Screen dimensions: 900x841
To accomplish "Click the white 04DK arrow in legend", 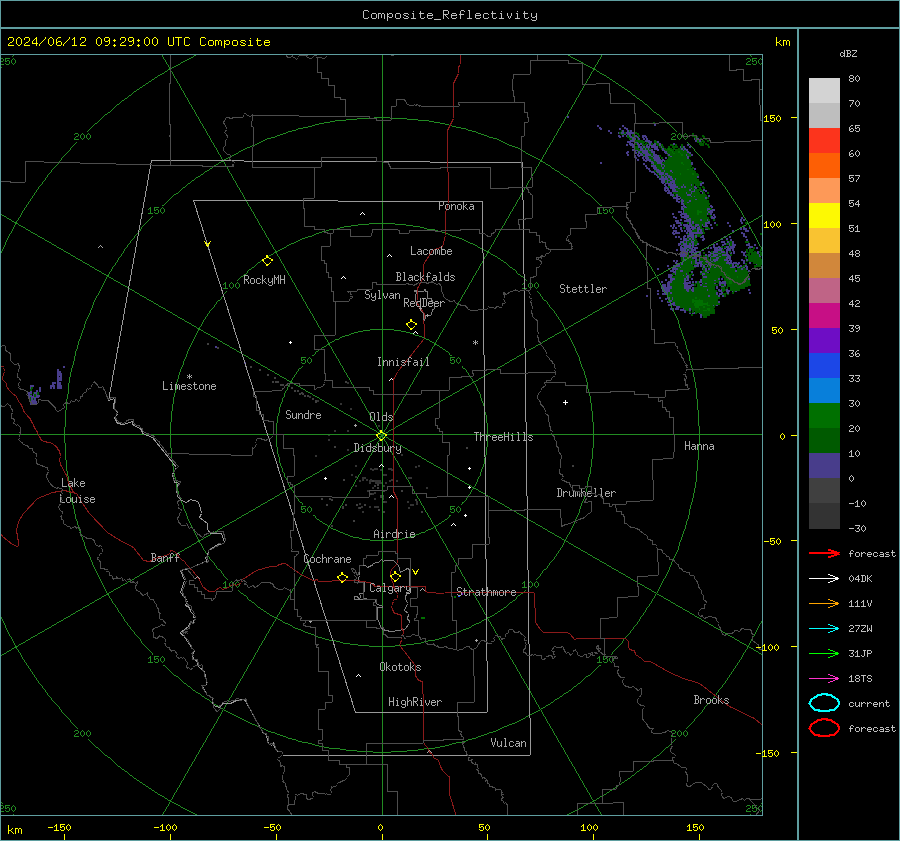I will [x=824, y=579].
